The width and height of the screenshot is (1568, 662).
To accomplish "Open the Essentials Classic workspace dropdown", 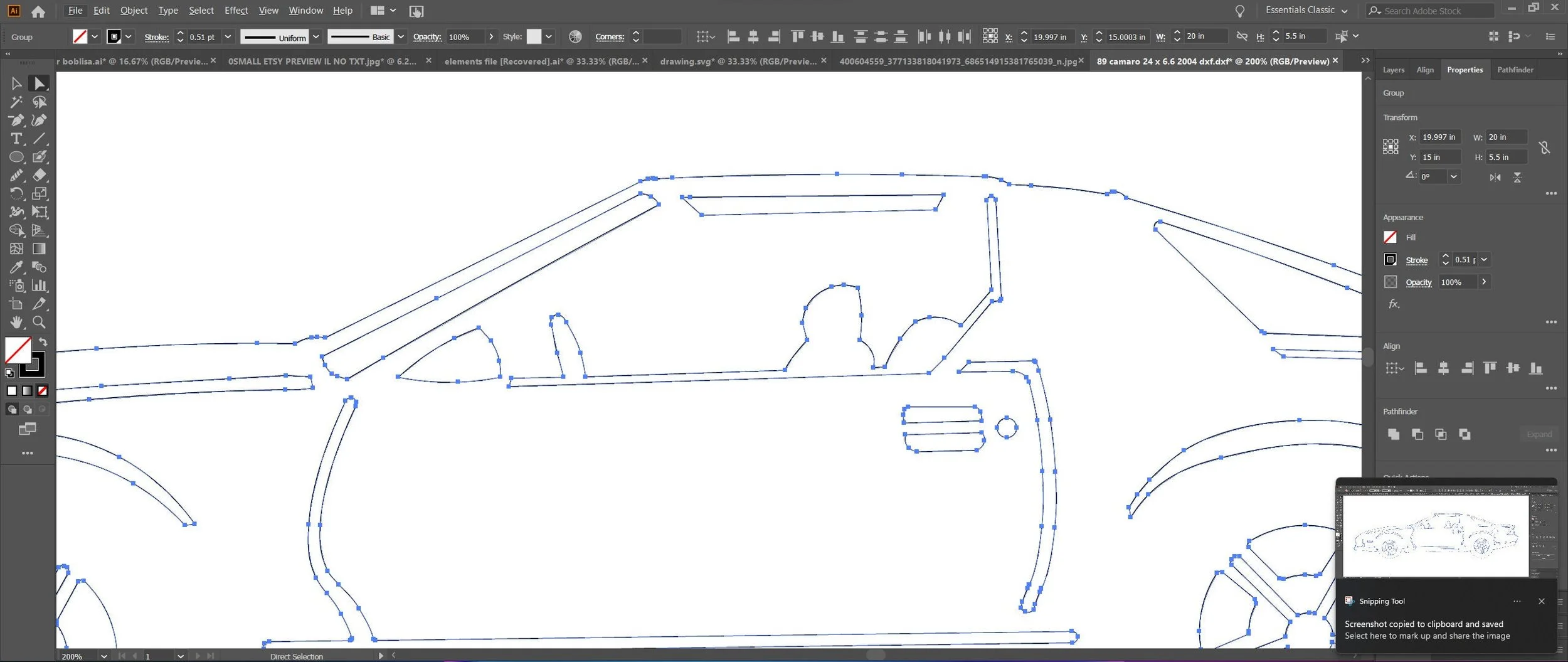I will 1306,10.
